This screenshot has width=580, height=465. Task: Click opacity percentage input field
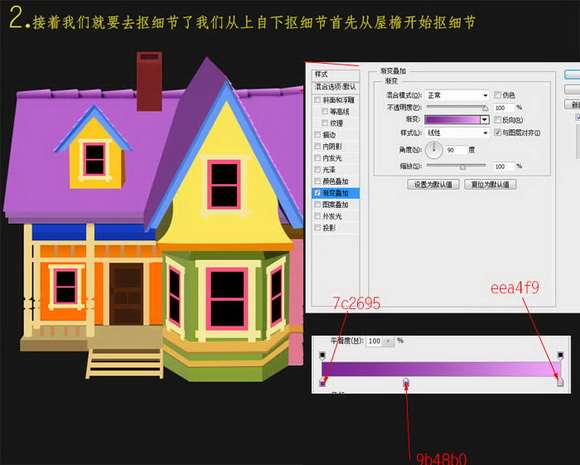(x=503, y=108)
